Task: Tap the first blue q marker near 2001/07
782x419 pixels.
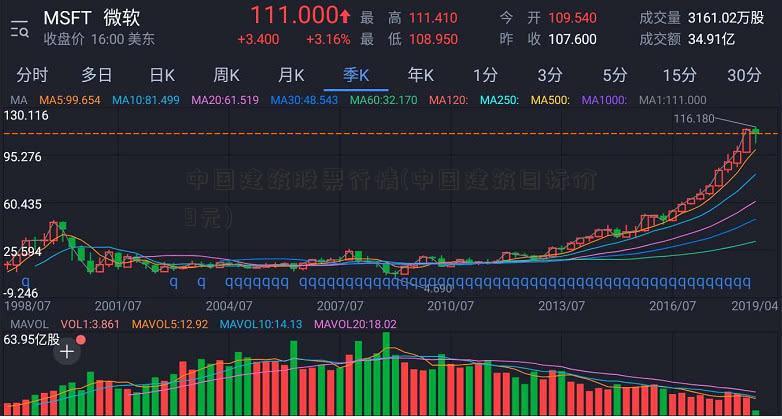Action: [x=172, y=282]
